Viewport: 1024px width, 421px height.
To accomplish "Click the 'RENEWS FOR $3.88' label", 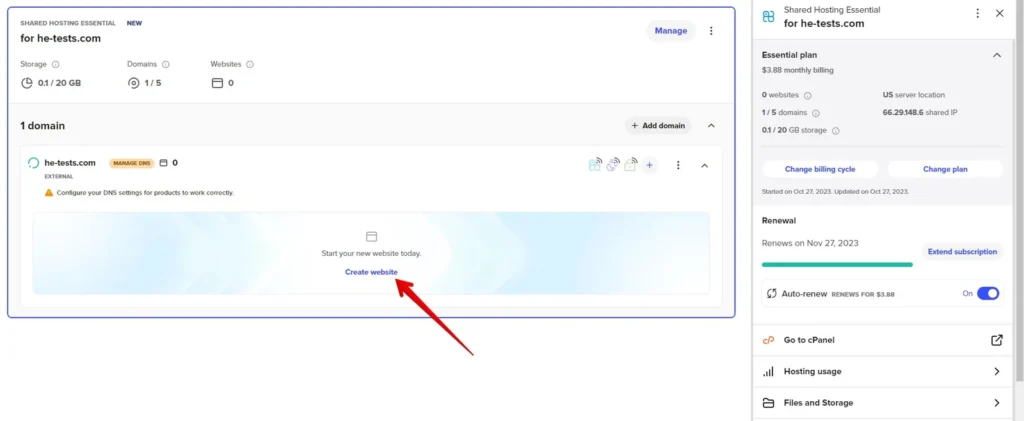I will [x=863, y=294].
